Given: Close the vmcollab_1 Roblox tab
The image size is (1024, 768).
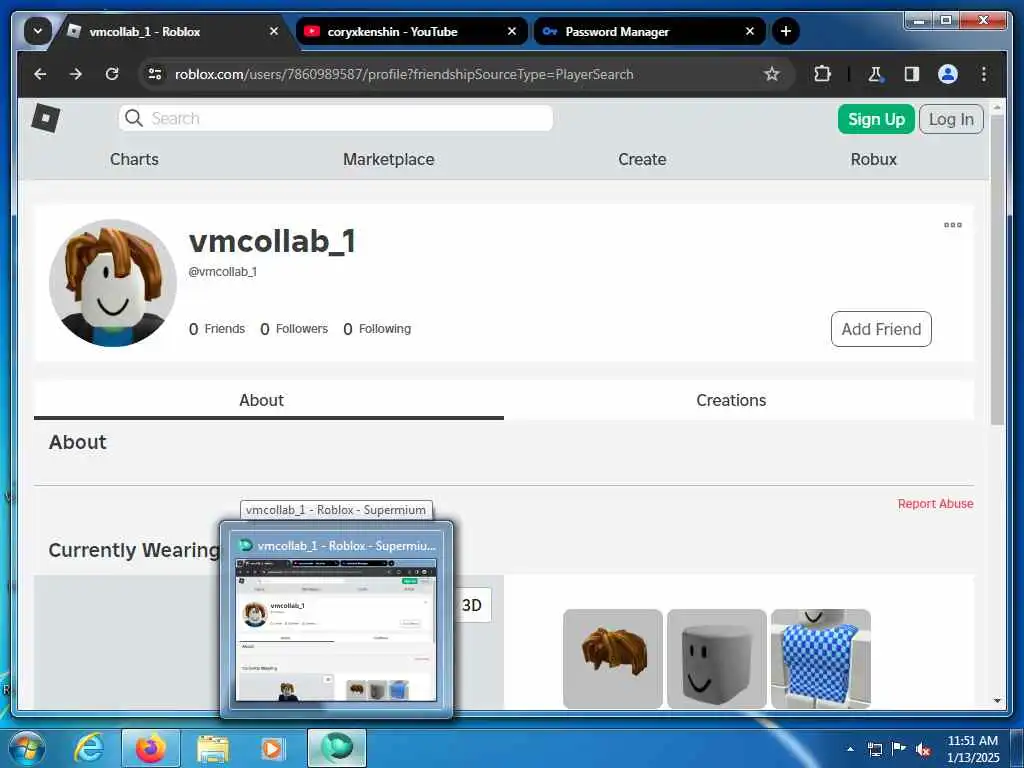Looking at the screenshot, I should (x=274, y=31).
